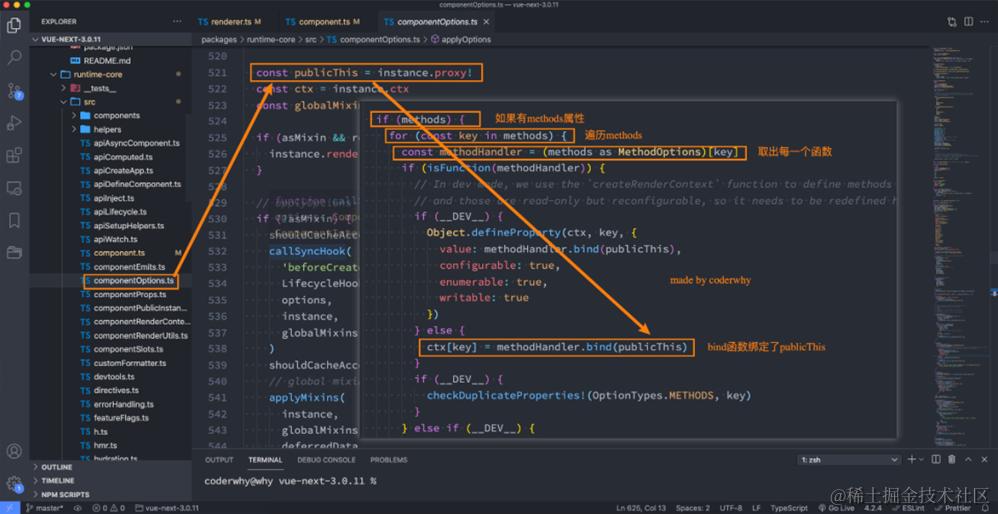
Task: Click ESLint in status bar
Action: pyautogui.click(x=908, y=508)
